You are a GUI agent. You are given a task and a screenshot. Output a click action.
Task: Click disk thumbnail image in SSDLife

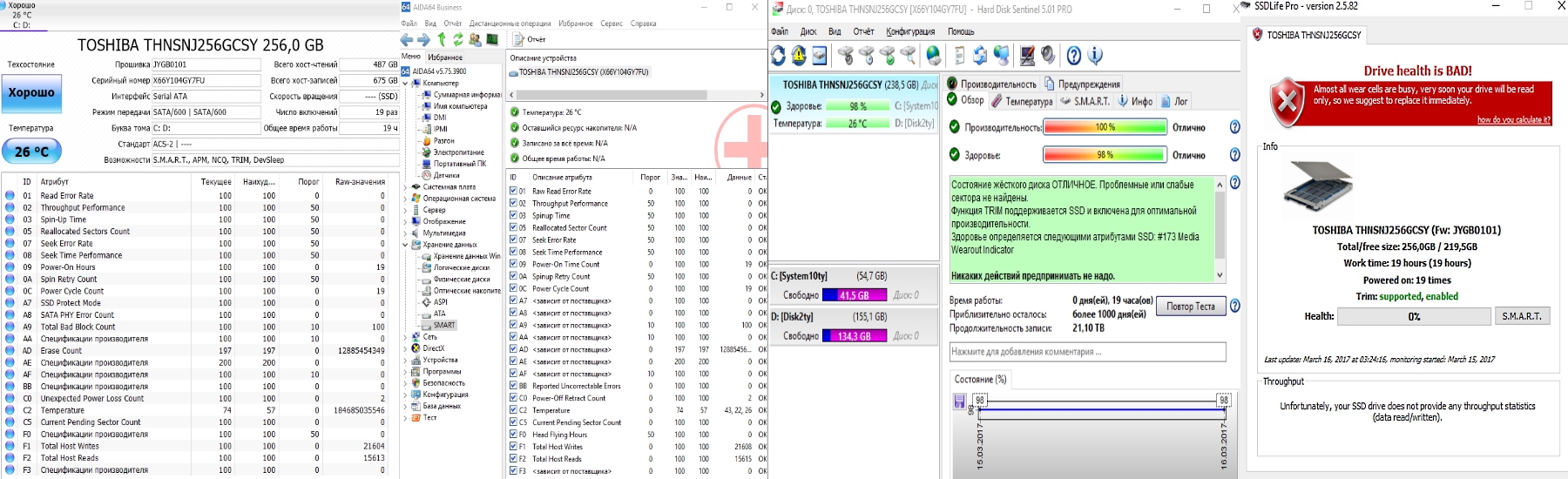1318,190
